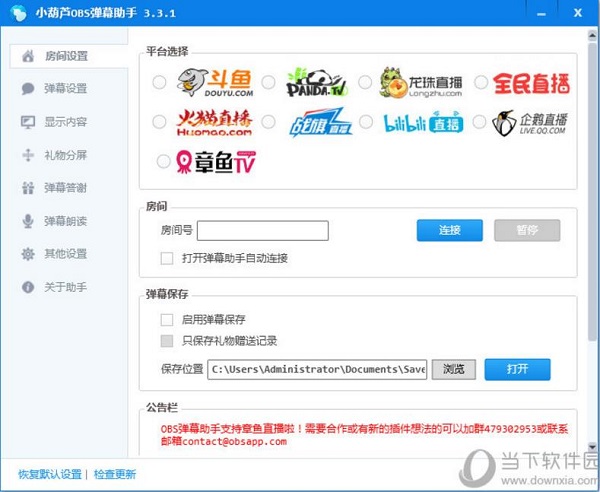Click the gift box thanks icon

(28, 188)
